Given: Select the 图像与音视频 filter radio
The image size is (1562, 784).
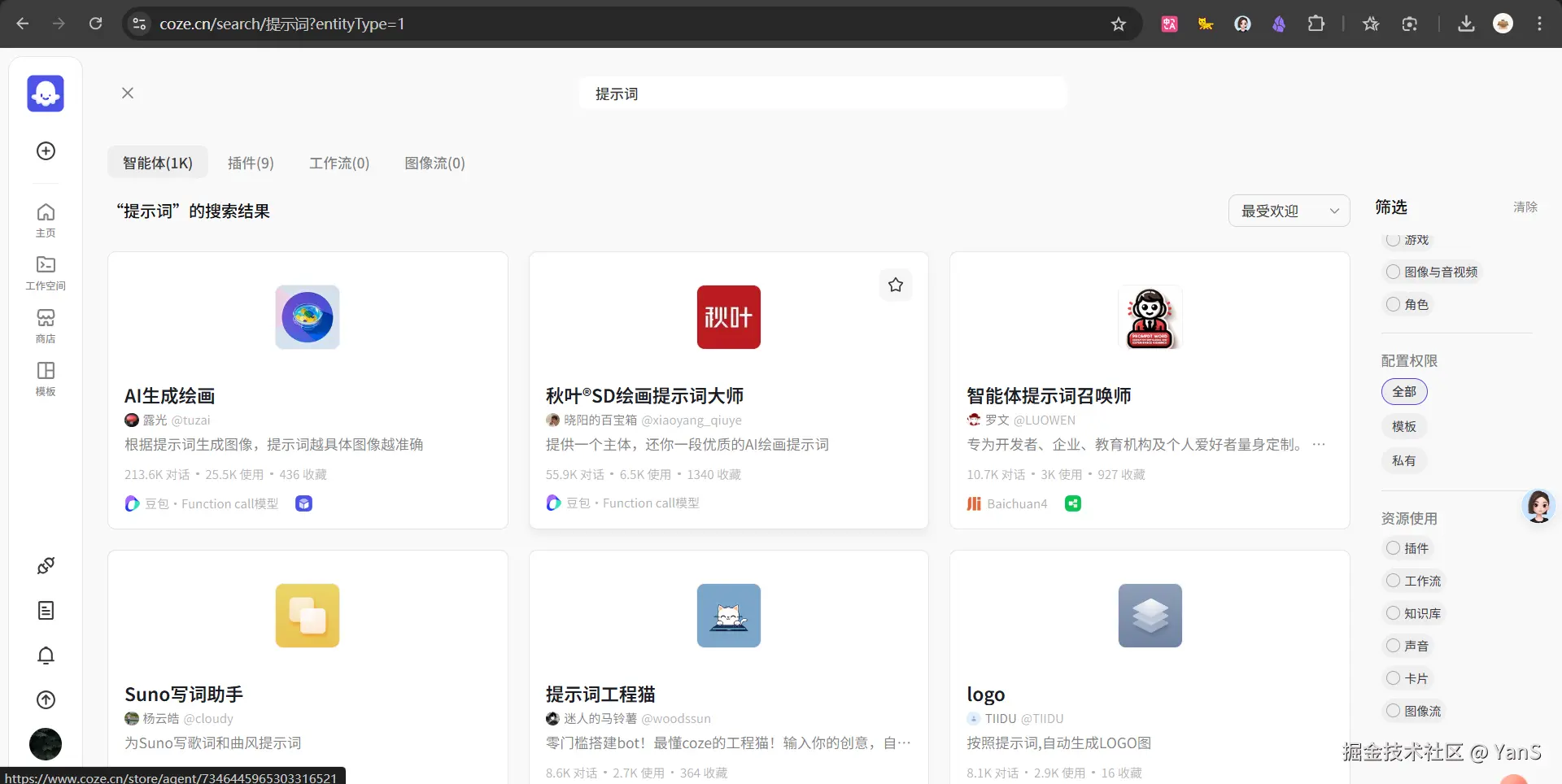Looking at the screenshot, I should [x=1393, y=272].
